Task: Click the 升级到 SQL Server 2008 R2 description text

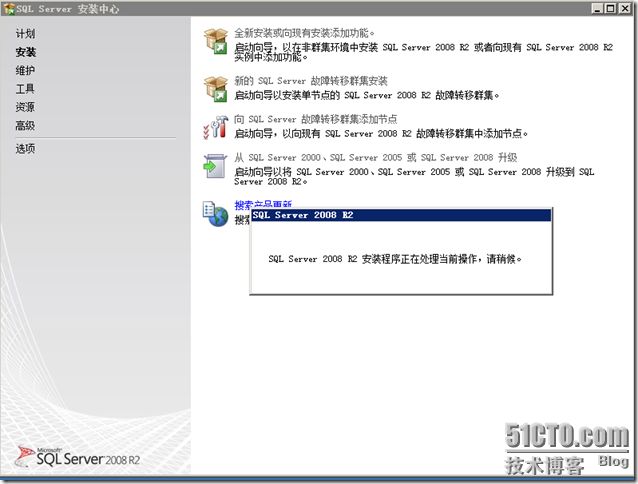Action: (414, 177)
